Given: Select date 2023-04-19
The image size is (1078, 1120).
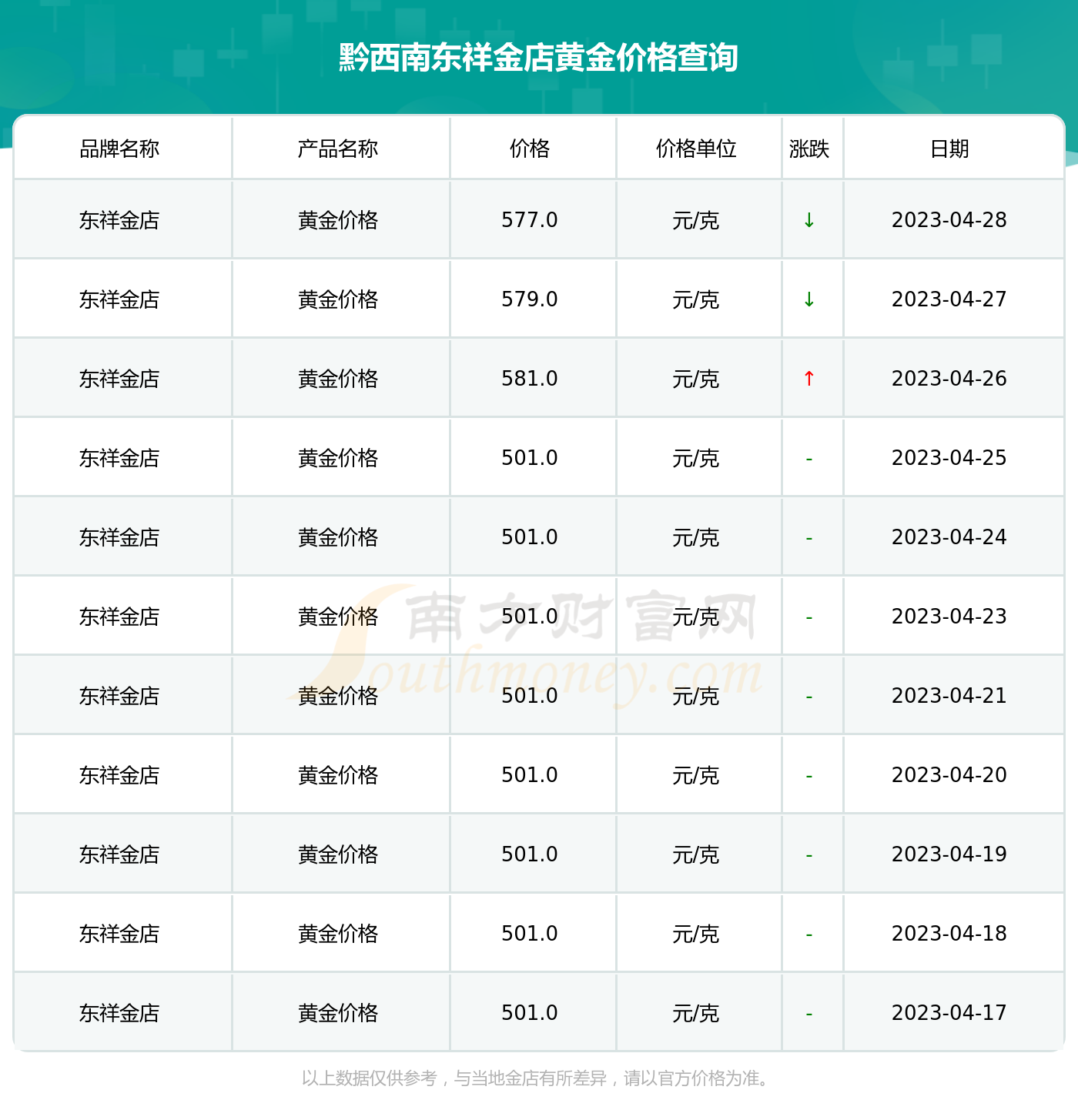Looking at the screenshot, I should point(949,854).
